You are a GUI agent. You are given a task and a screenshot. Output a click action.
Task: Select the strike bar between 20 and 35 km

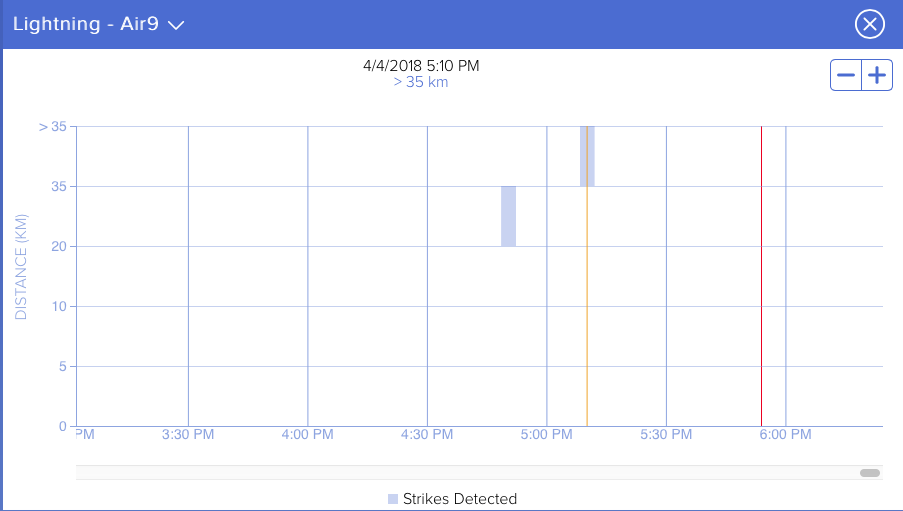508,216
